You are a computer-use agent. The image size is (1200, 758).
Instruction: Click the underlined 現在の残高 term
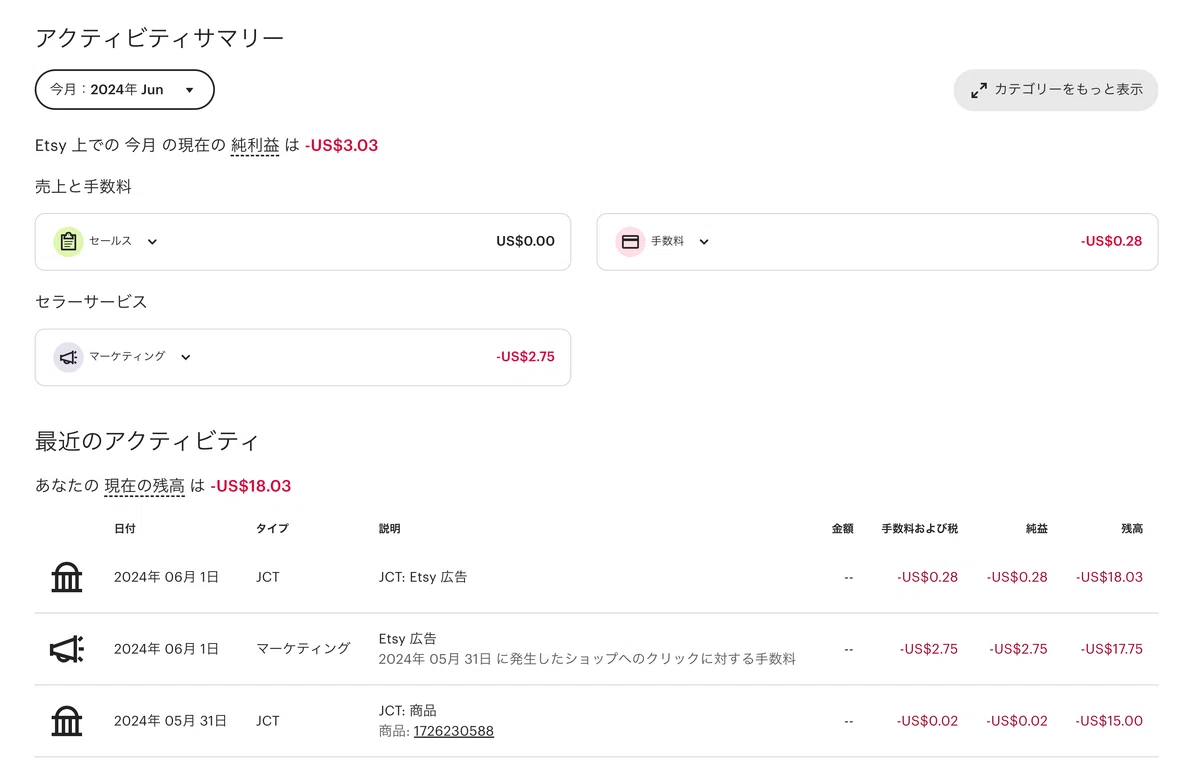point(145,487)
